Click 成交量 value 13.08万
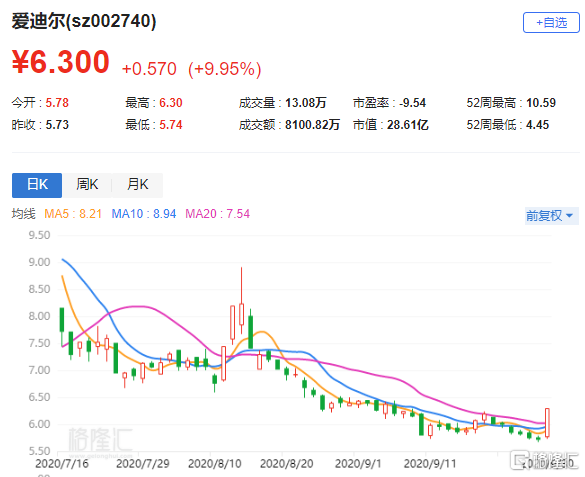The image size is (585, 477). [x=306, y=103]
